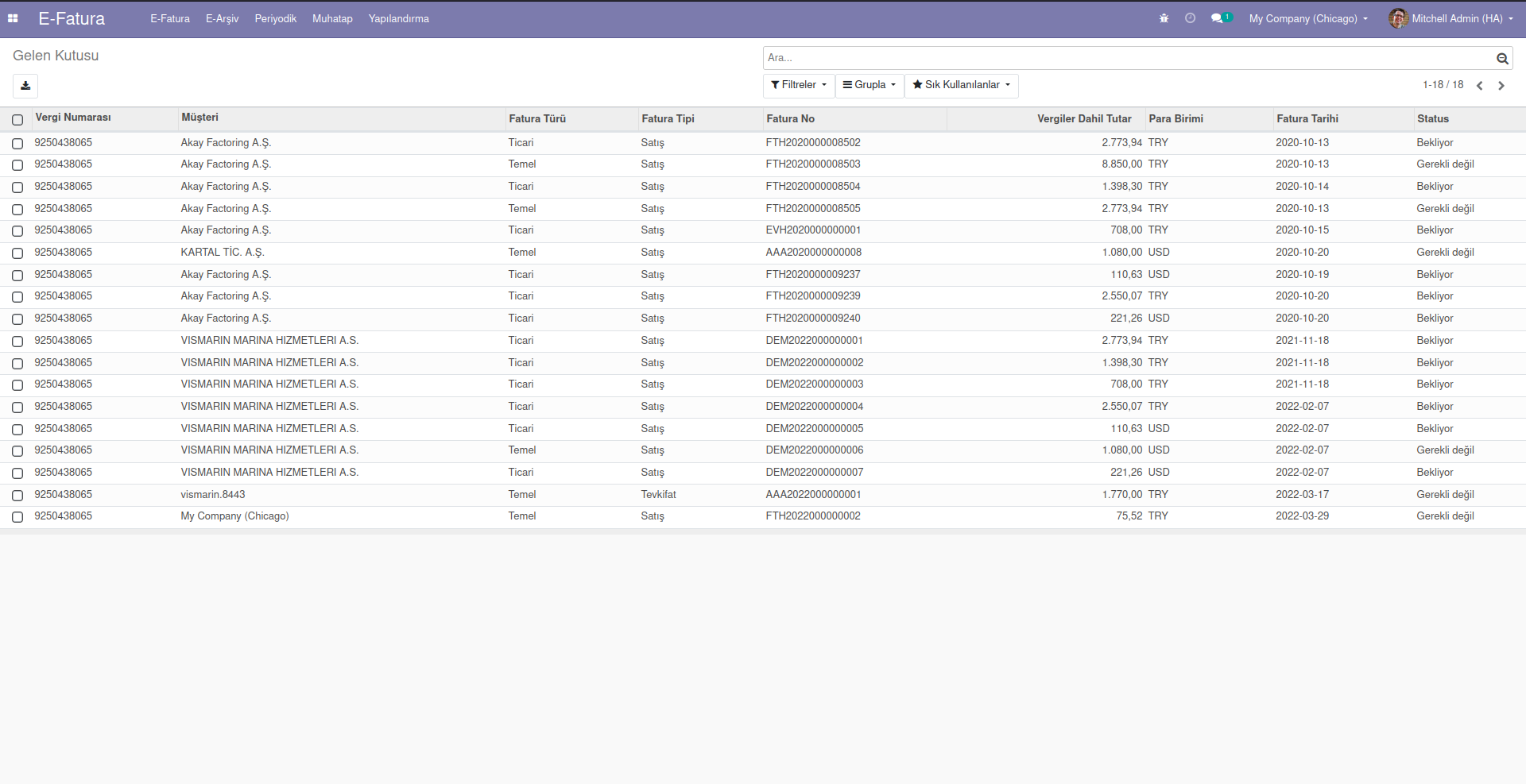Open the E-Fatura menu

170,18
